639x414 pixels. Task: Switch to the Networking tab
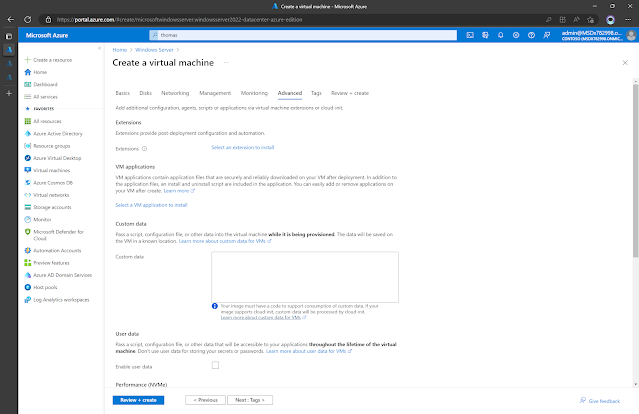coord(175,93)
